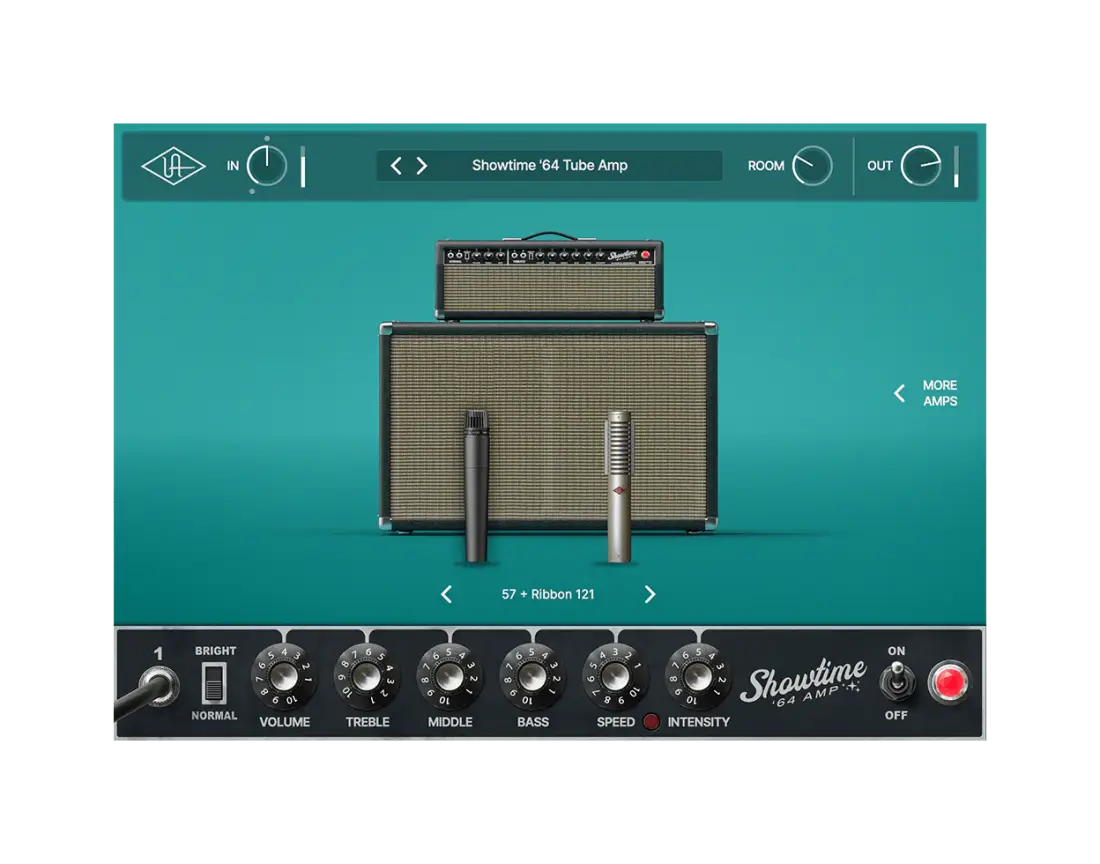This screenshot has width=1100, height=864.
Task: Click the Showtime '64 Tube Amp preset name
Action: 549,165
